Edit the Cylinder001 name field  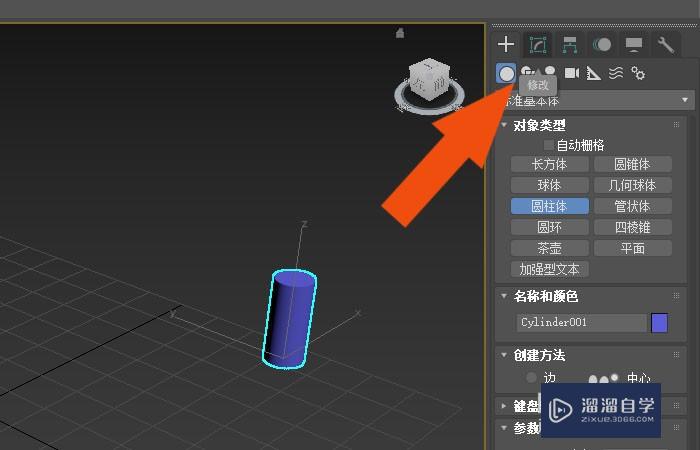point(581,322)
